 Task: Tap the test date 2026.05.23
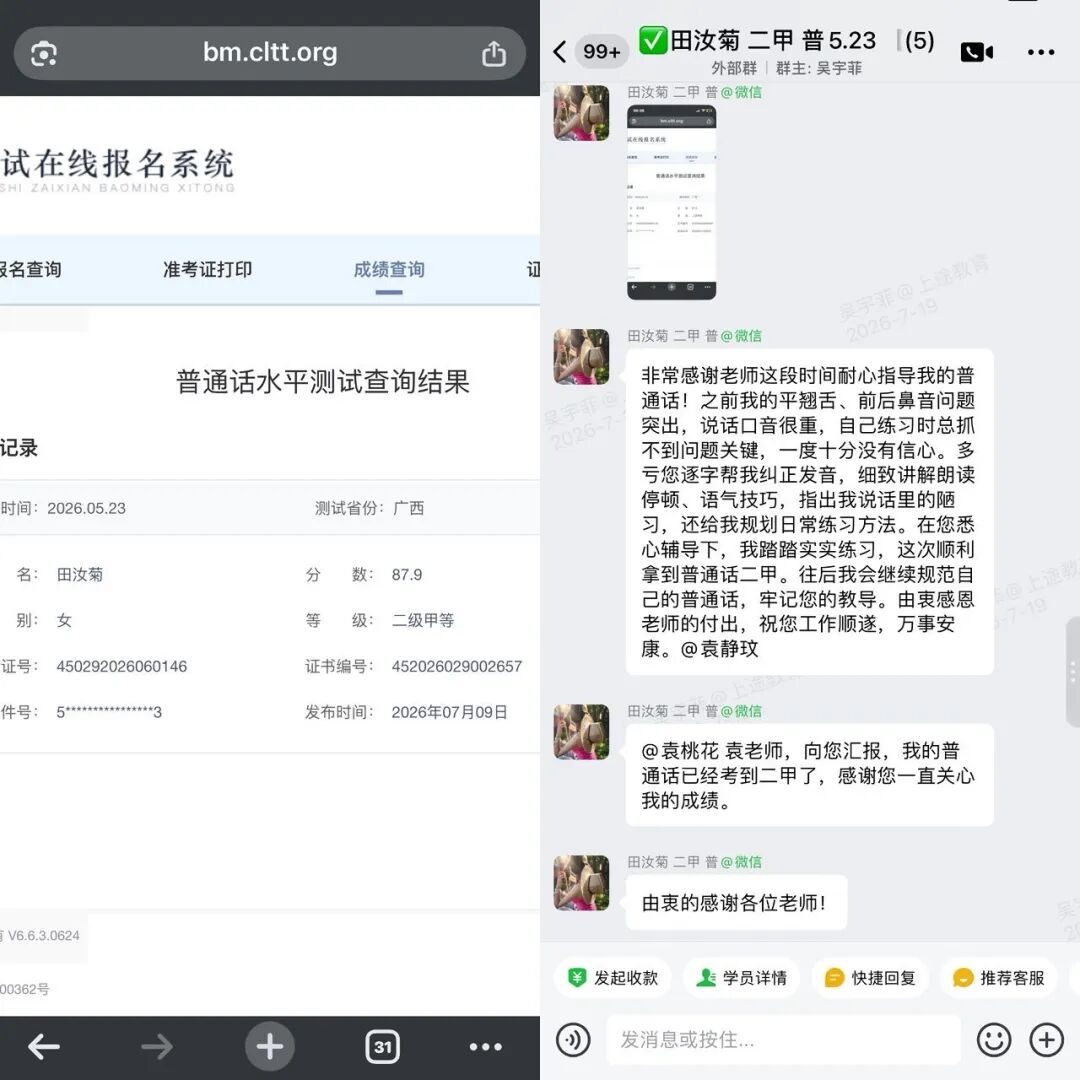[86, 508]
